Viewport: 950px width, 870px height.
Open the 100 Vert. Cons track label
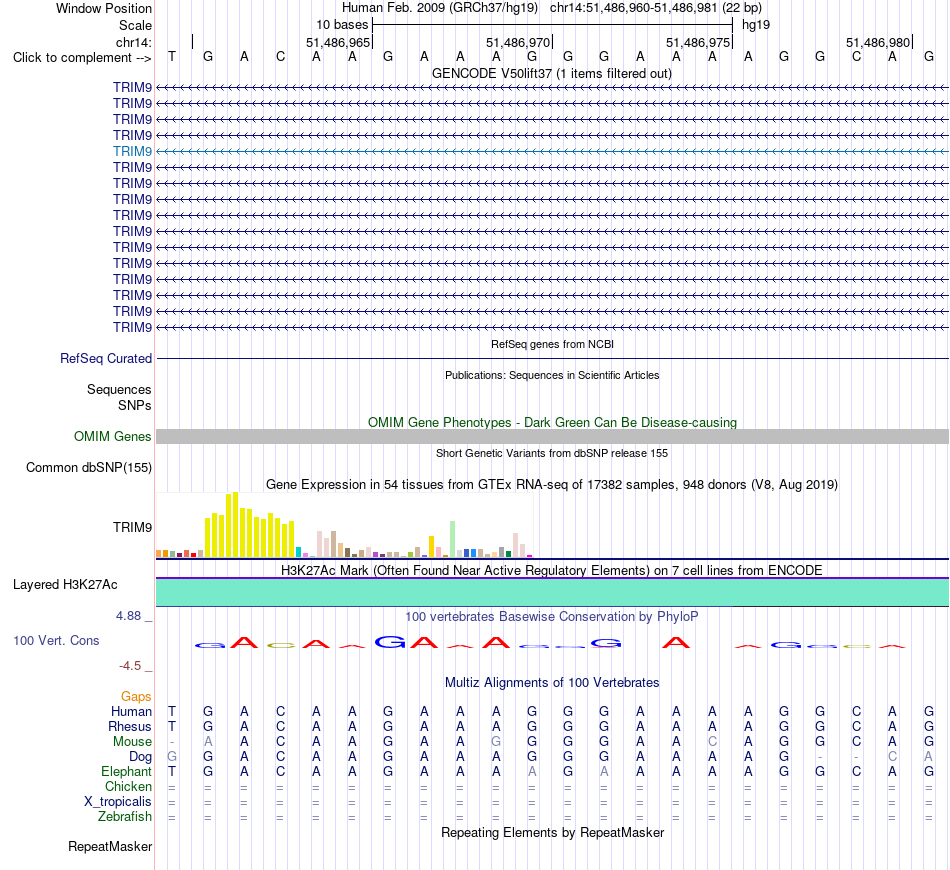(x=56, y=640)
